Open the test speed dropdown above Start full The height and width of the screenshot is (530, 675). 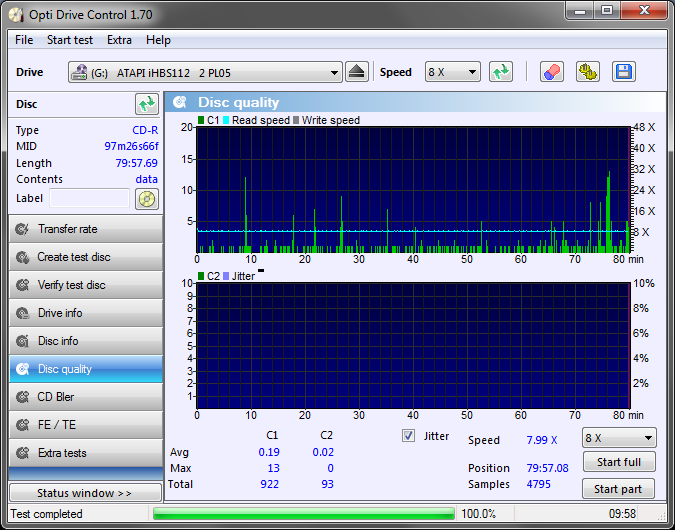[x=619, y=438]
